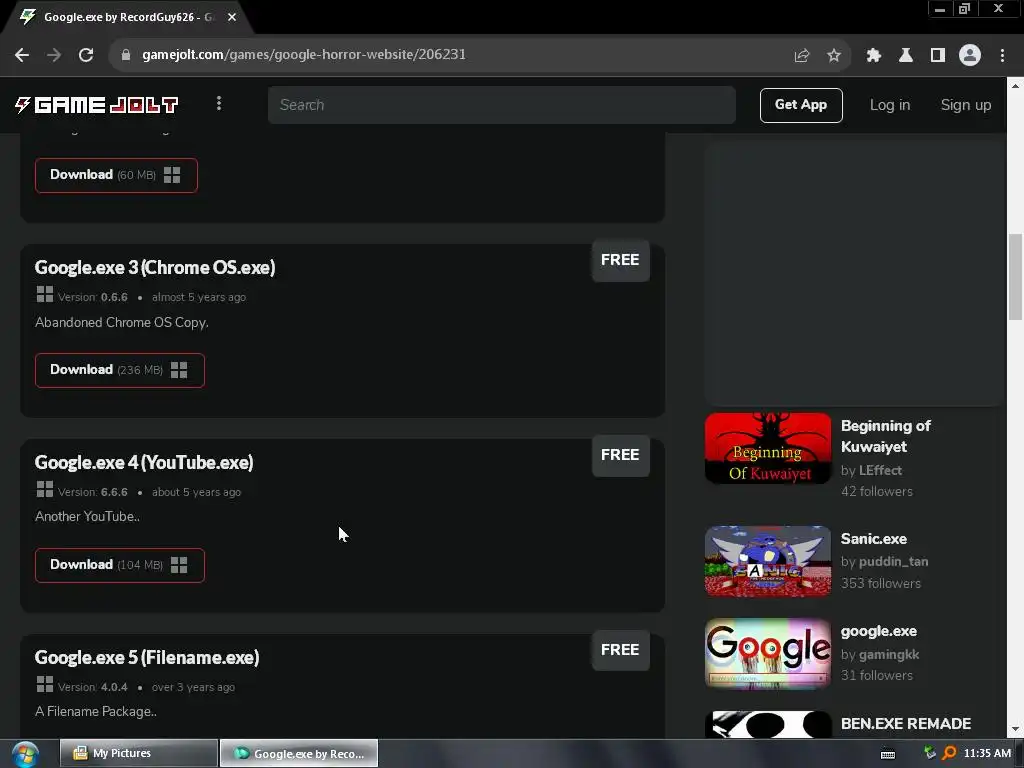Click the FREE badge on Google.exe 3

pyautogui.click(x=620, y=260)
